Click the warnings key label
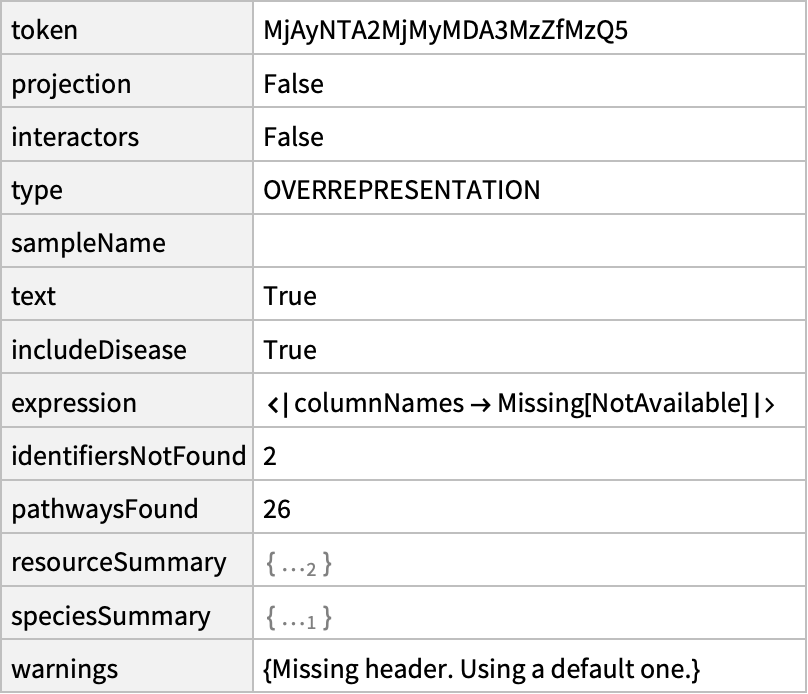 [x=64, y=670]
